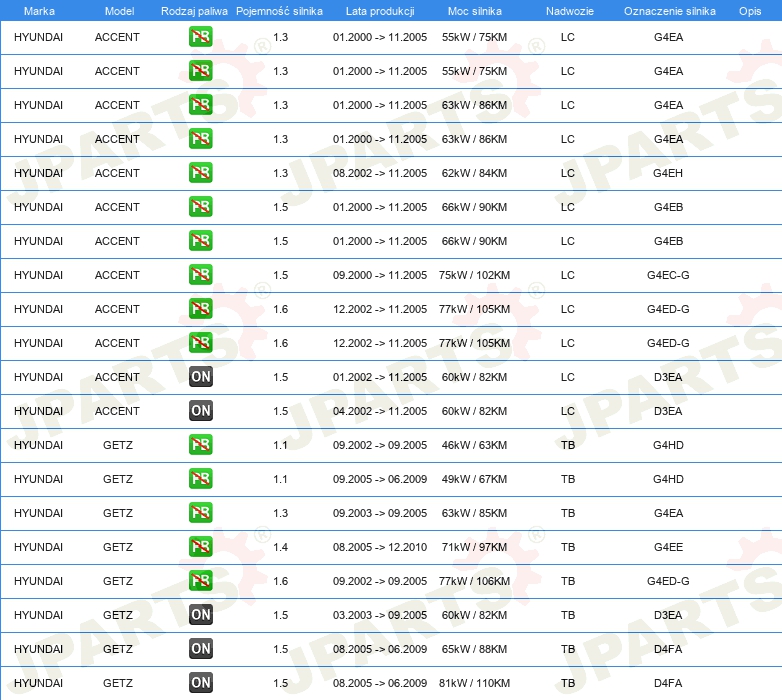This screenshot has height=700, width=782.
Task: Click GETZ in the G4EE row
Action: [118, 547]
